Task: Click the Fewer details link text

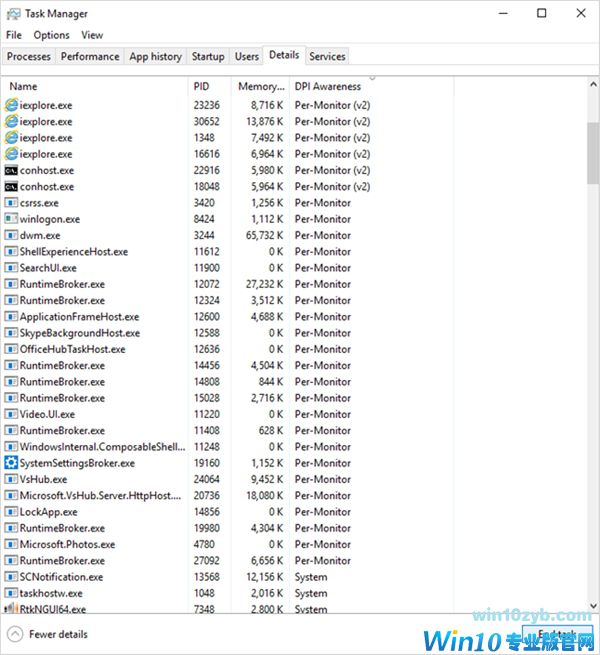Action: coord(58,634)
